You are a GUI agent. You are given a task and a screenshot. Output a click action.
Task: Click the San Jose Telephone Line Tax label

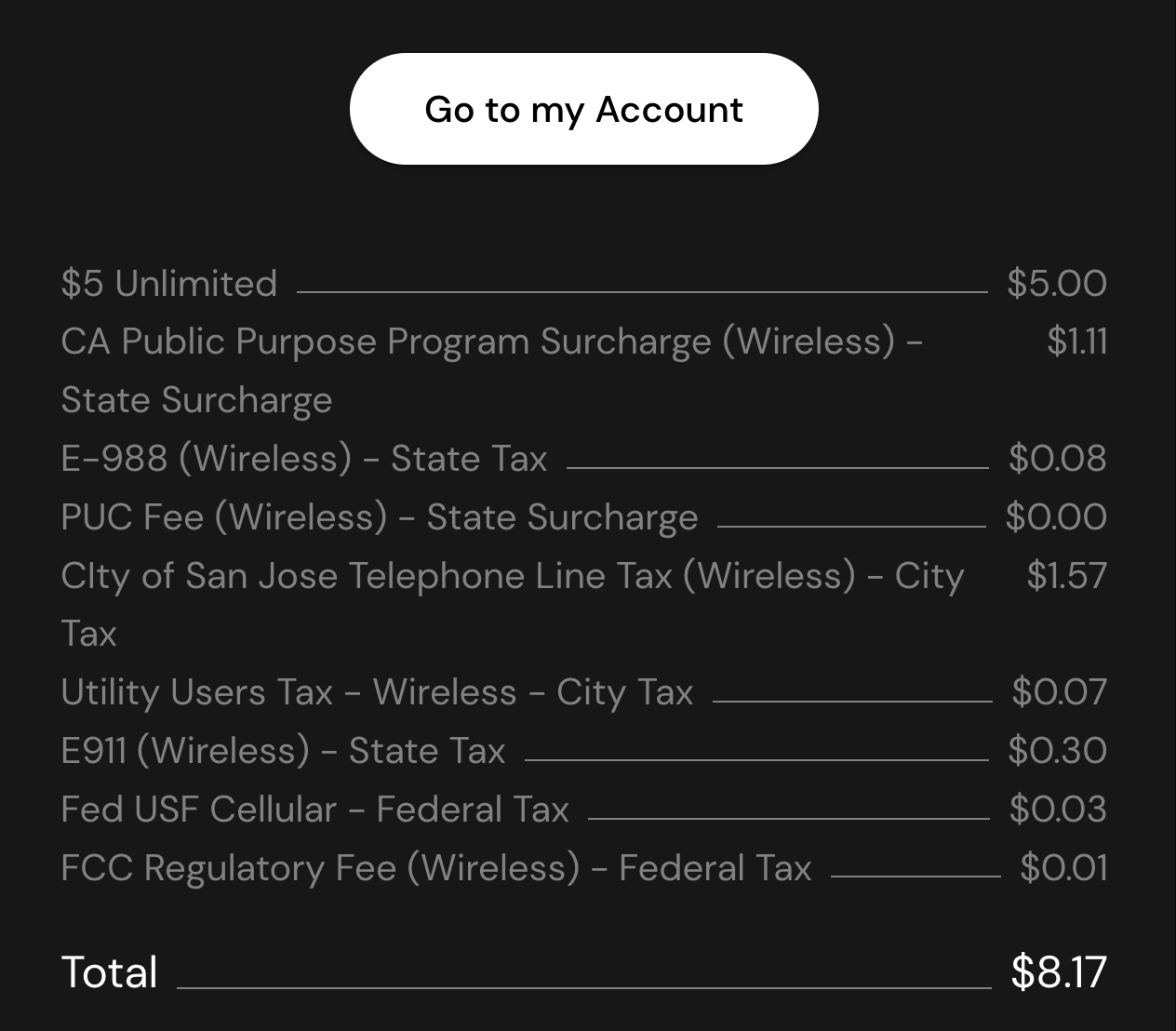pyautogui.click(x=512, y=576)
